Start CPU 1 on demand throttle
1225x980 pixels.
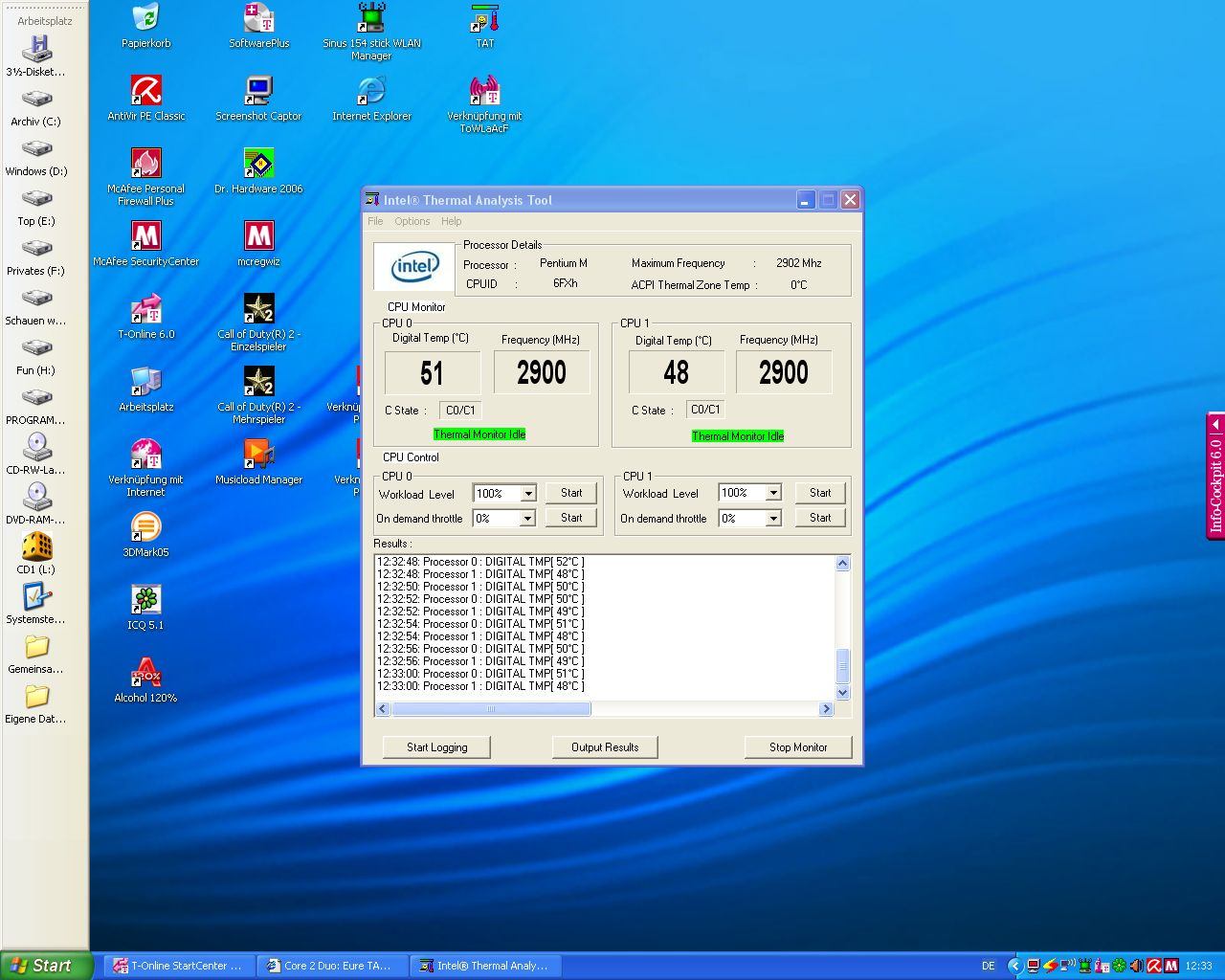(820, 518)
